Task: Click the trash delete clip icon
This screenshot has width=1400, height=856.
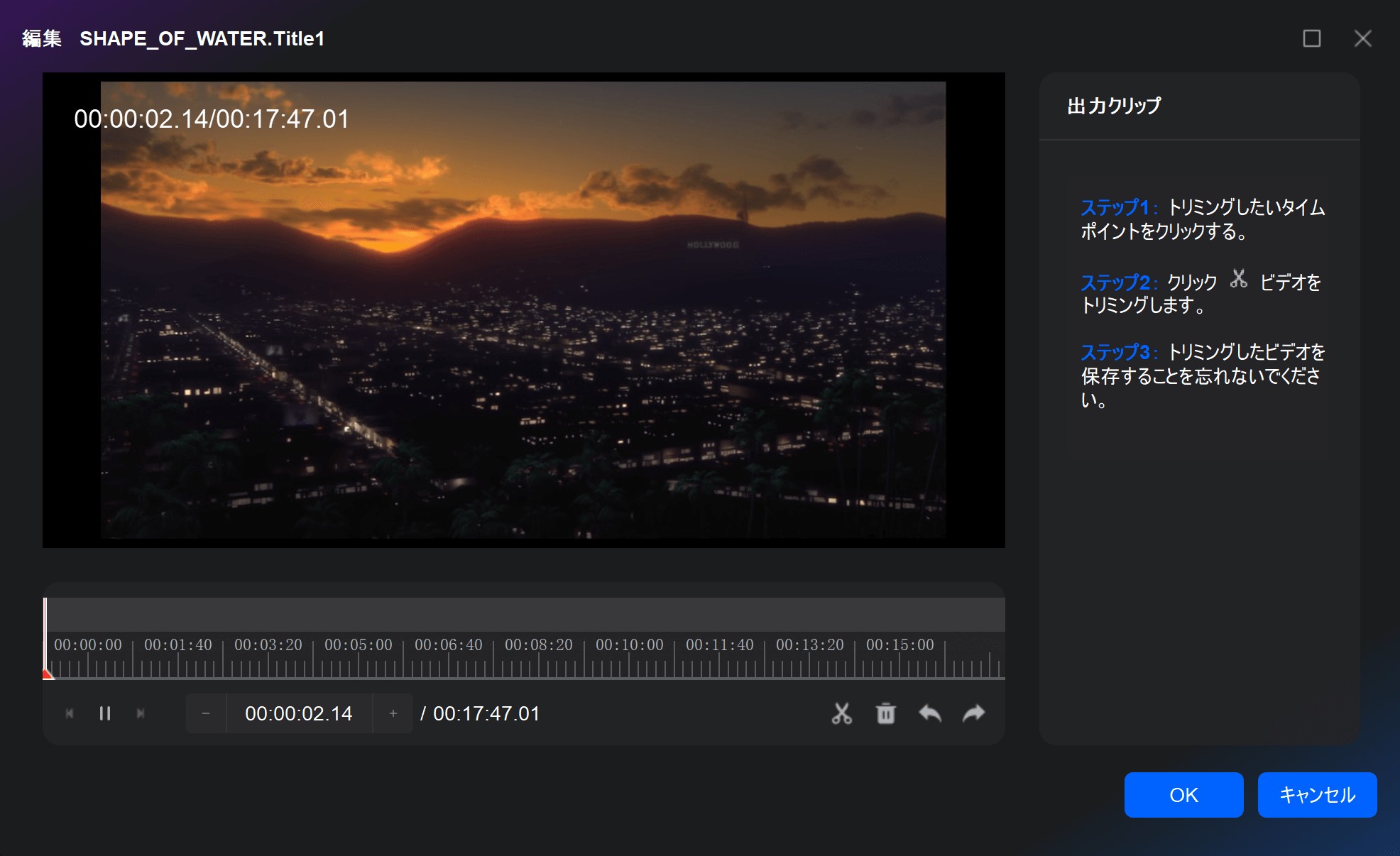Action: coord(885,713)
